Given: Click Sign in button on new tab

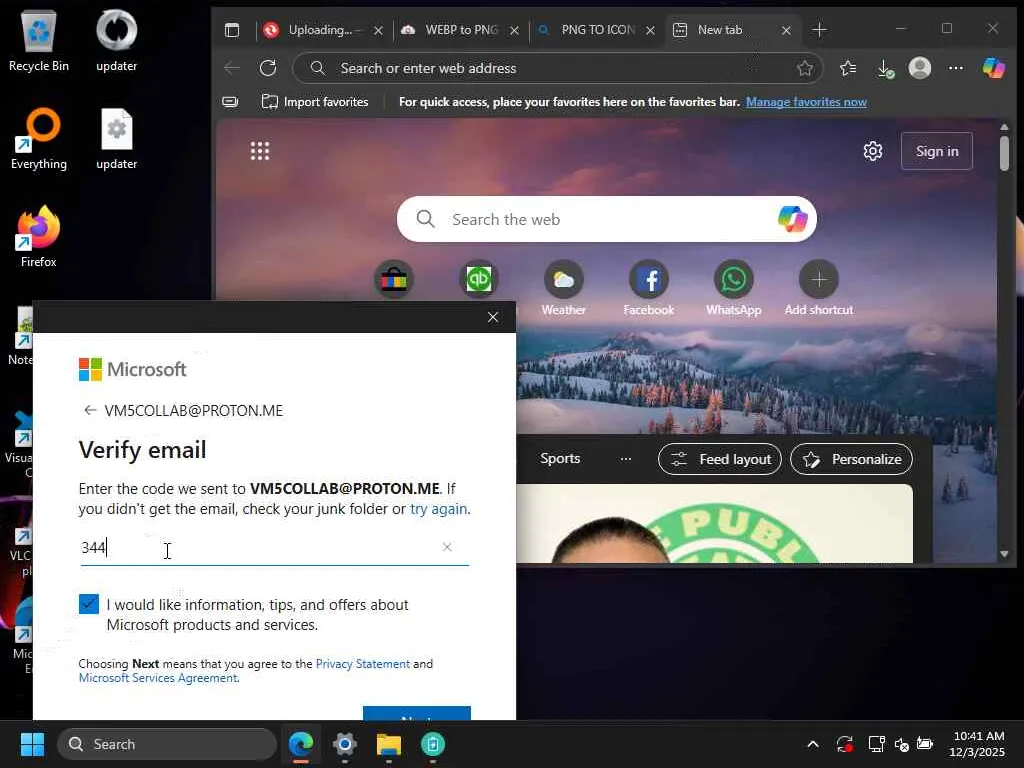Looking at the screenshot, I should [936, 151].
